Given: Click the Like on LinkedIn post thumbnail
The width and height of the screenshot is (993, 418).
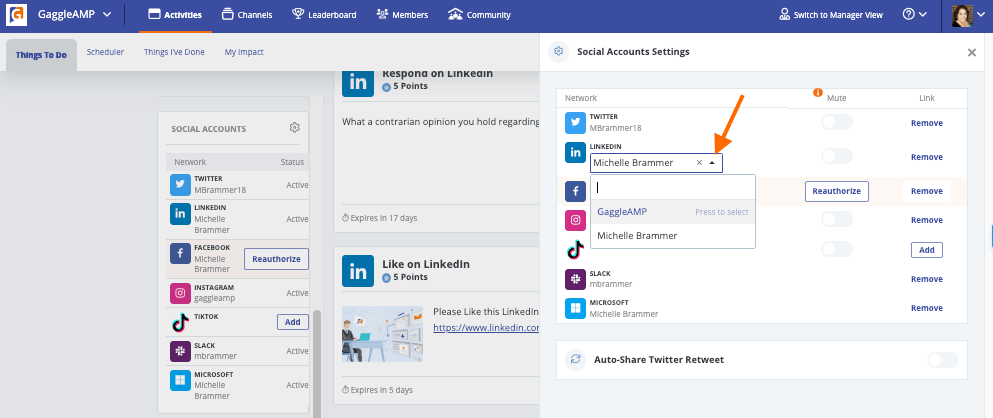Looking at the screenshot, I should point(383,334).
